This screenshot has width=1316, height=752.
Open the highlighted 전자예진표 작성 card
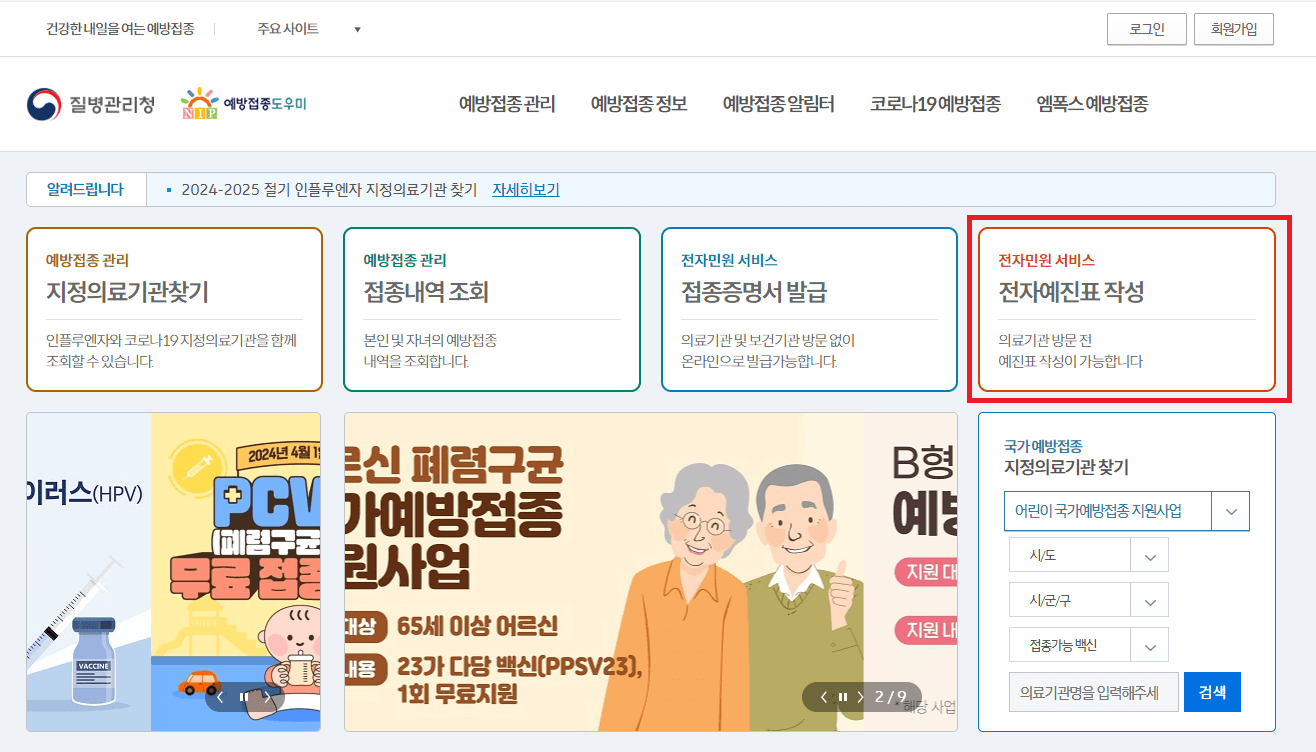point(1128,309)
